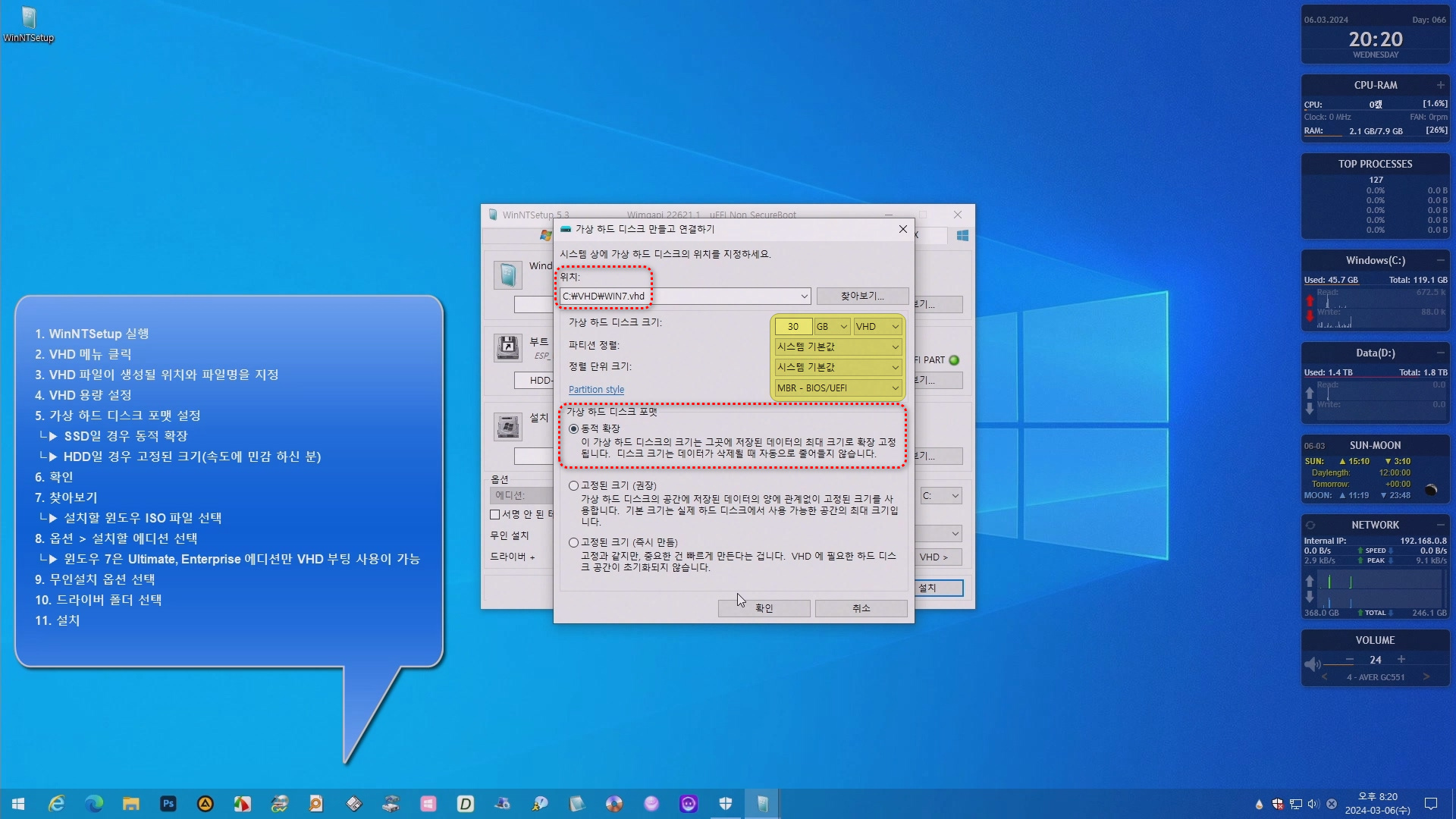Close the 가상 하드 디스크 dialog
The image size is (1456, 819).
click(x=902, y=229)
